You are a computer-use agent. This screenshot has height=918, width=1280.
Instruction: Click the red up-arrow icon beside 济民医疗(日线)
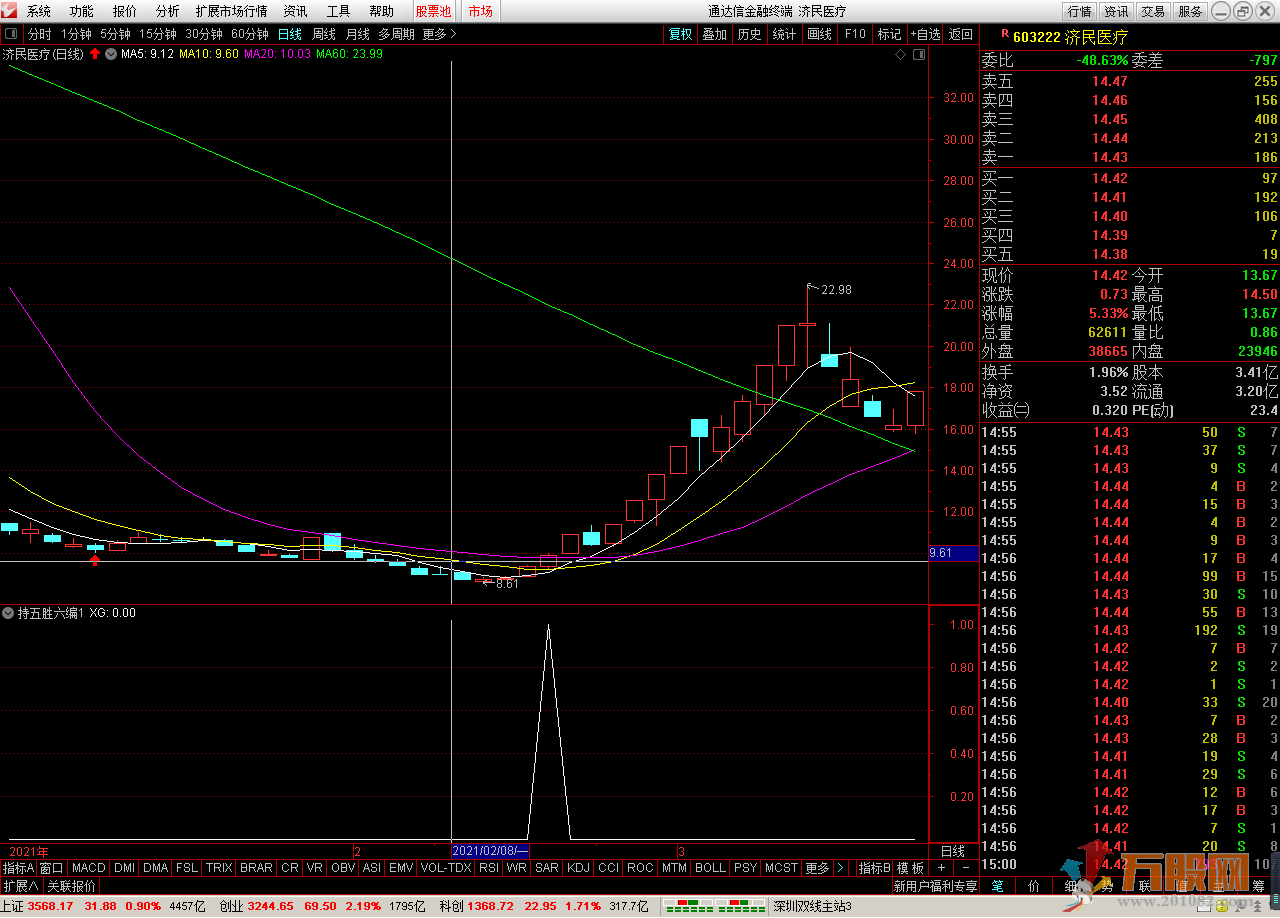(x=95, y=54)
